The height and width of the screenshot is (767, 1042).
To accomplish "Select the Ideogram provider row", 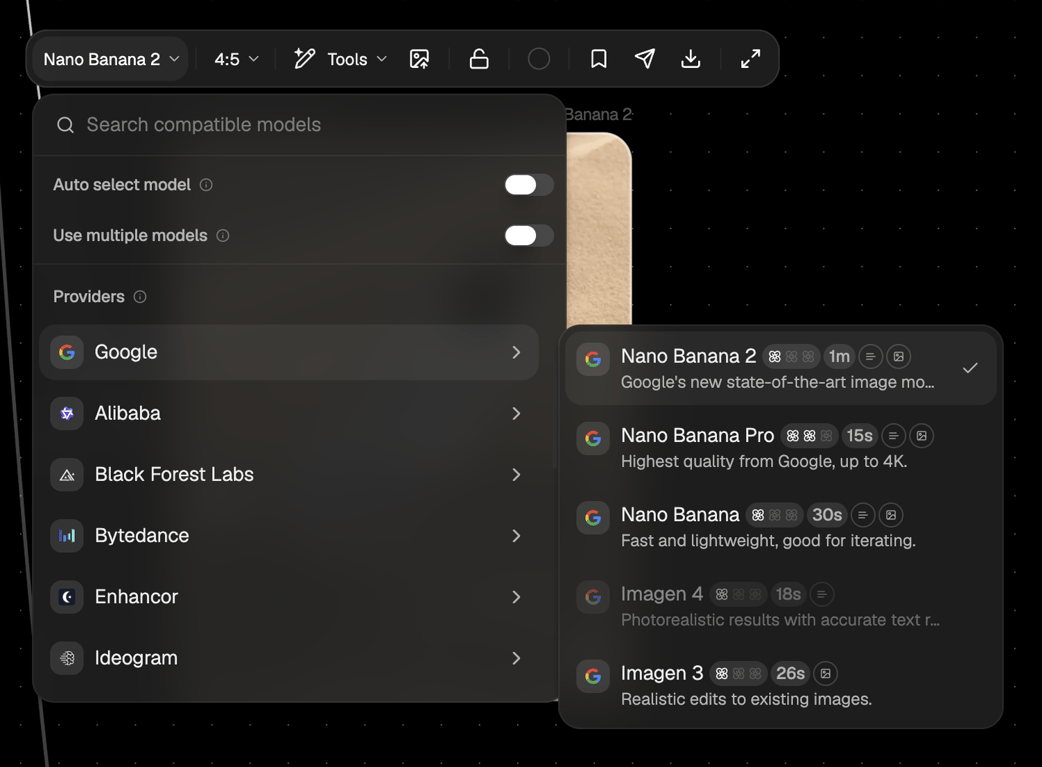I will click(x=289, y=658).
